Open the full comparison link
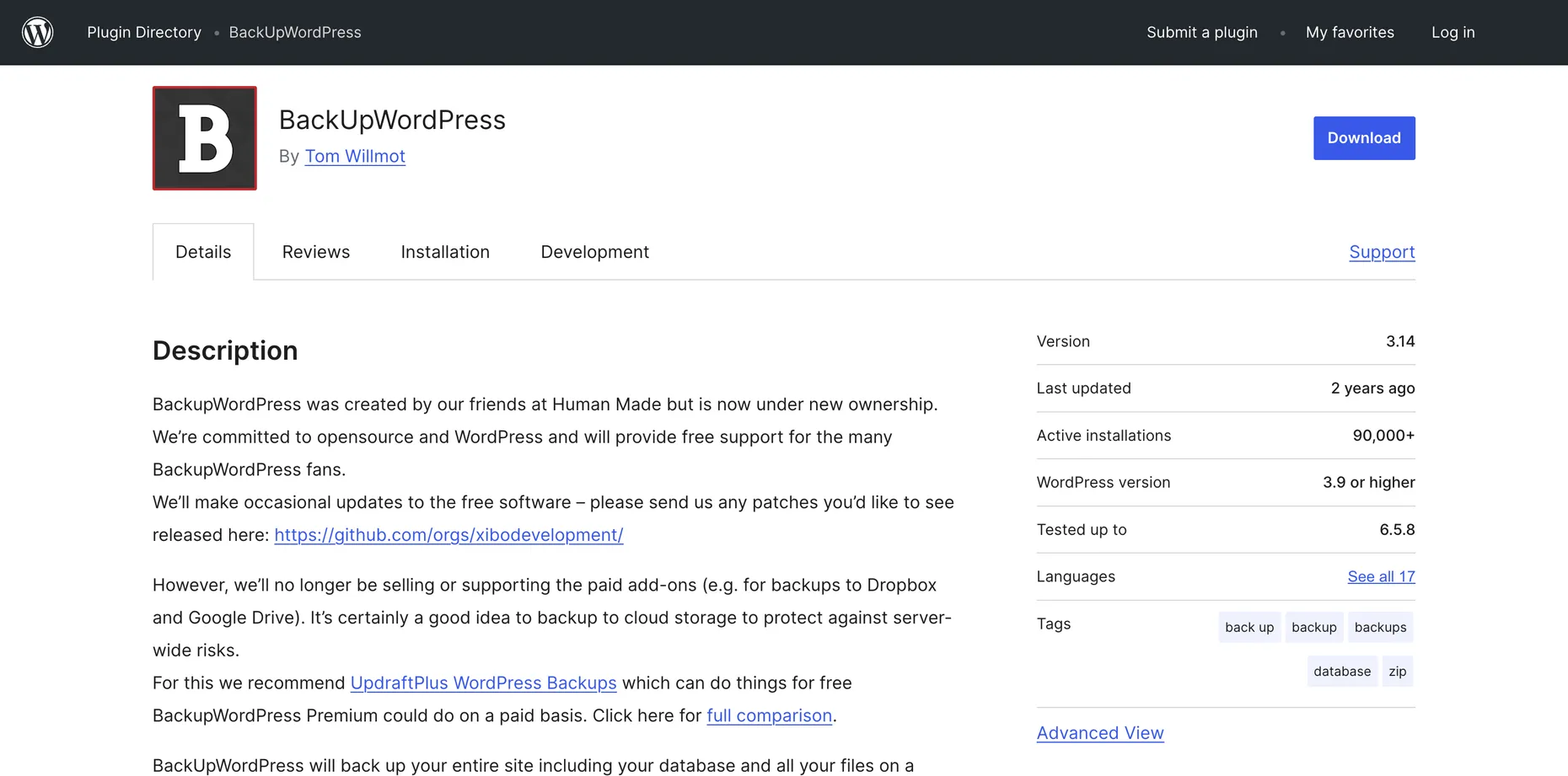Image resolution: width=1568 pixels, height=776 pixels. click(769, 715)
